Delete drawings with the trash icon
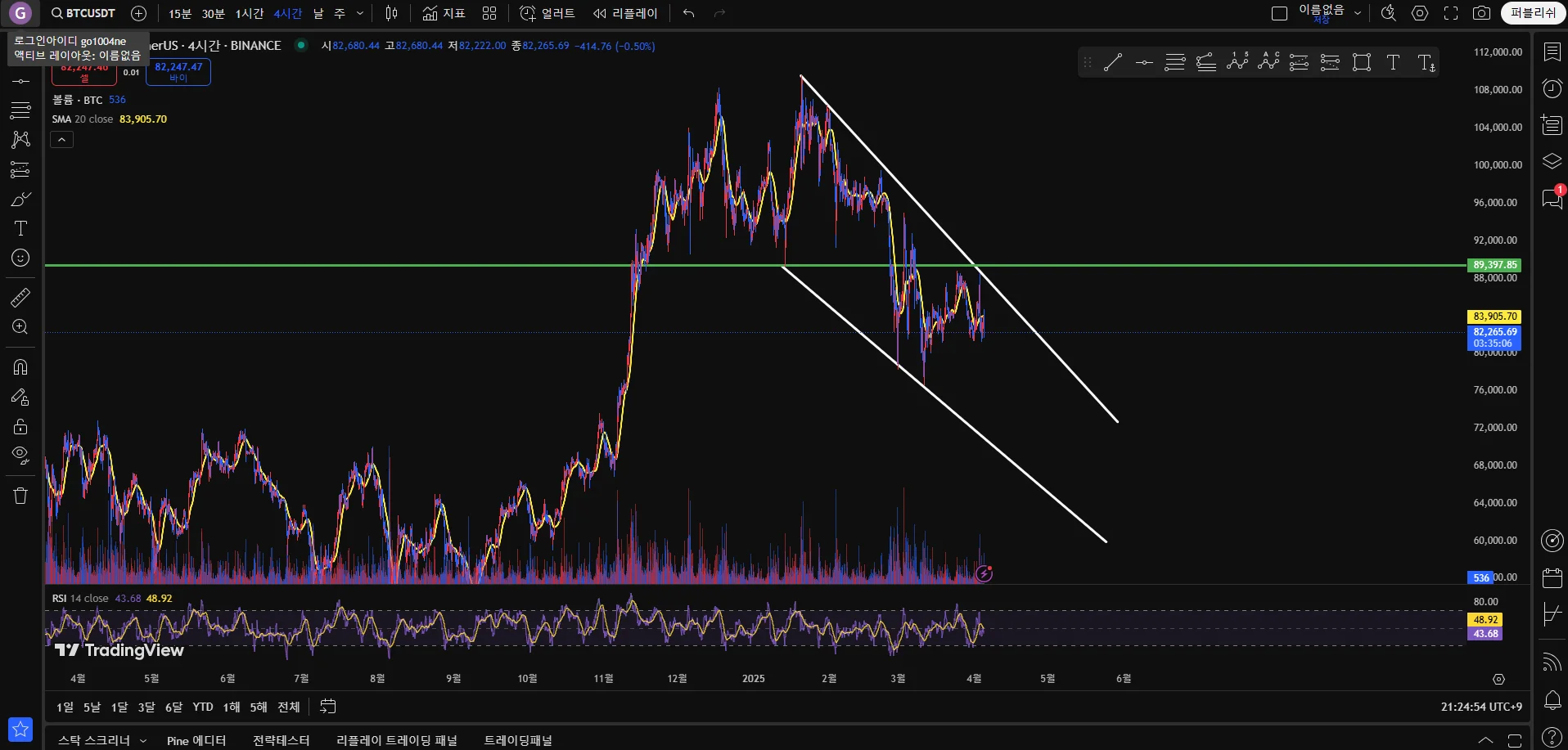This screenshot has height=750, width=1568. (20, 496)
